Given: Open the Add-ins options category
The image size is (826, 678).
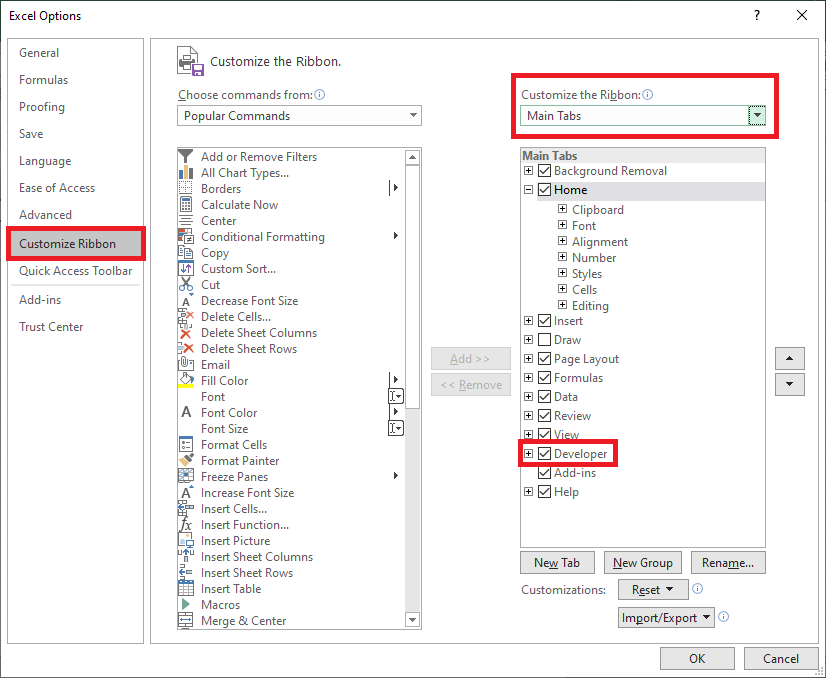Looking at the screenshot, I should pos(75,300).
